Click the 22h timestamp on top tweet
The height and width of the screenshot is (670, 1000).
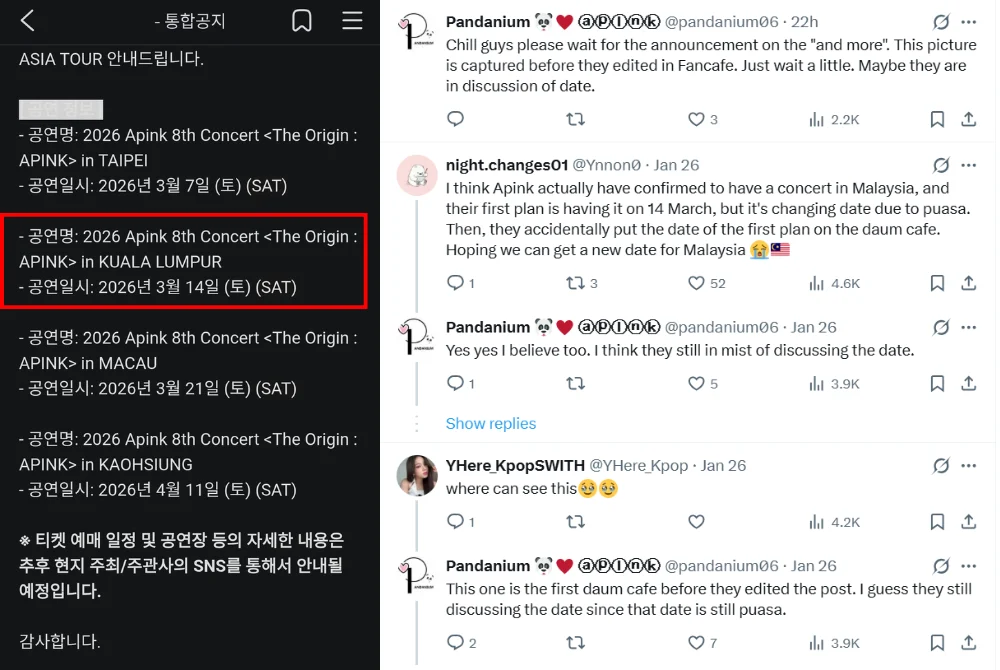click(804, 22)
